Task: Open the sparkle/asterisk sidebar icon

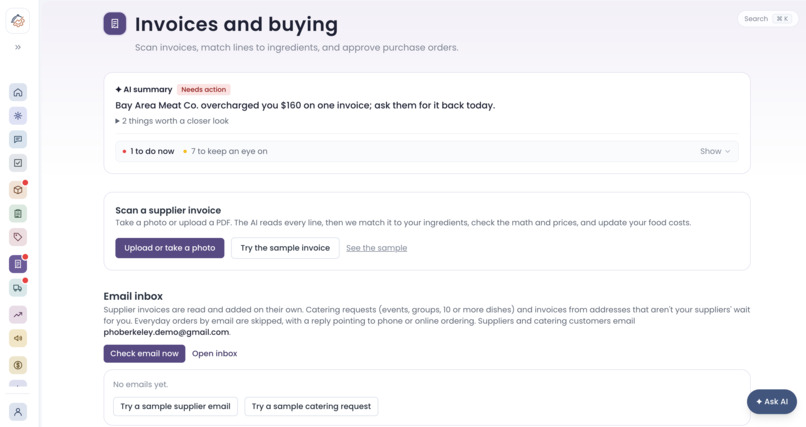Action: click(18, 116)
